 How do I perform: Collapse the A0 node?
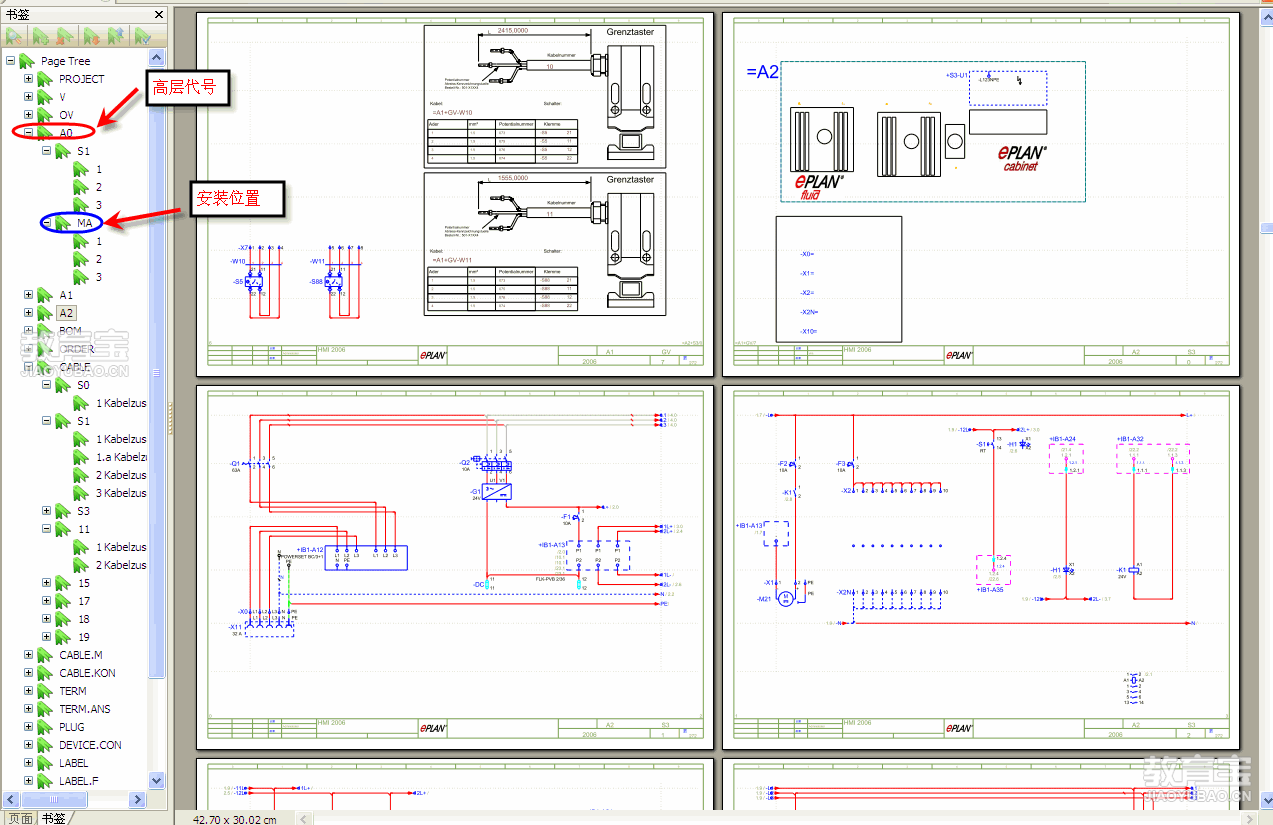pyautogui.click(x=28, y=133)
